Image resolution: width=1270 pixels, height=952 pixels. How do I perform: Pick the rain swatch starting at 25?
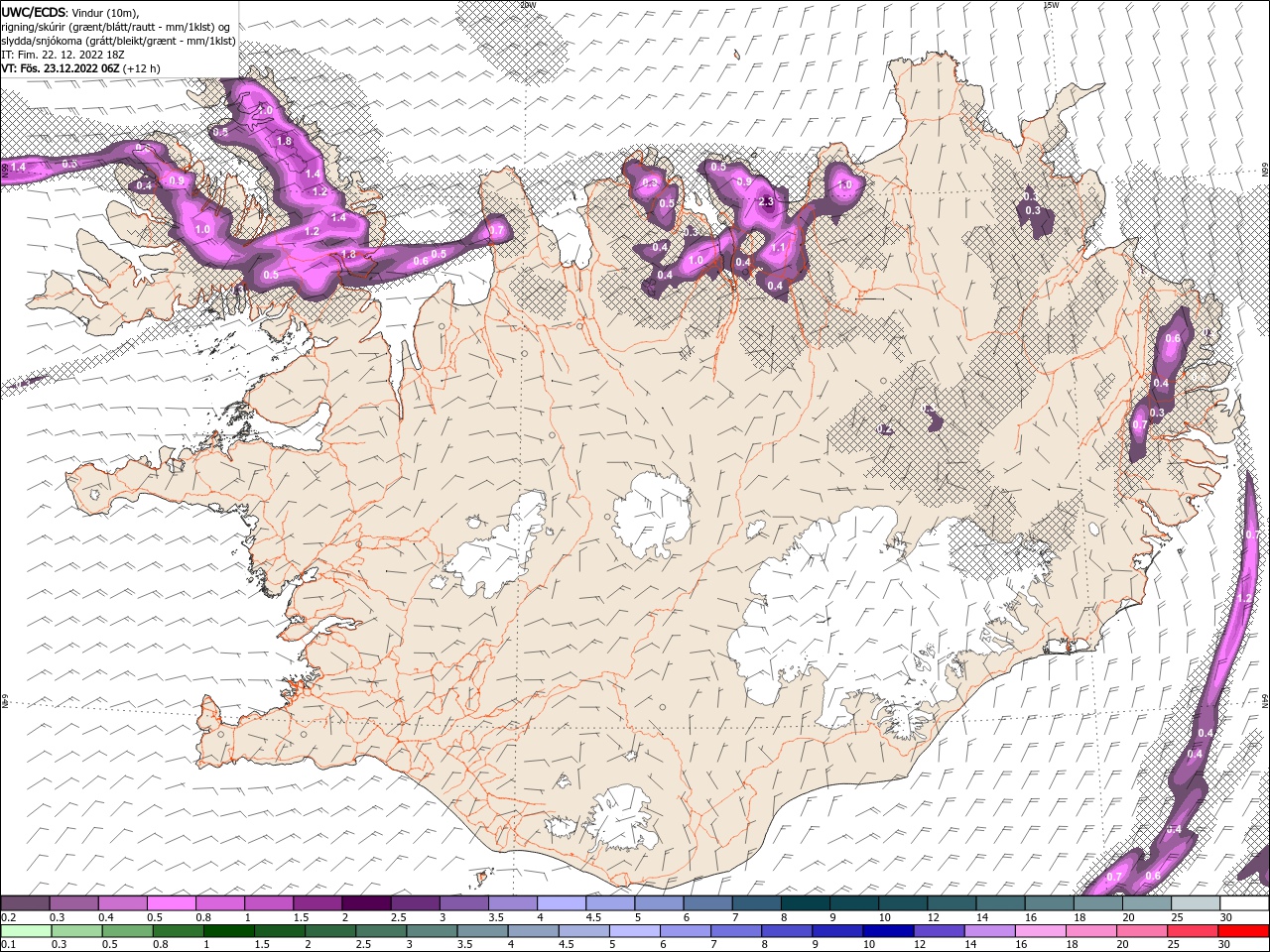[x=1192, y=931]
